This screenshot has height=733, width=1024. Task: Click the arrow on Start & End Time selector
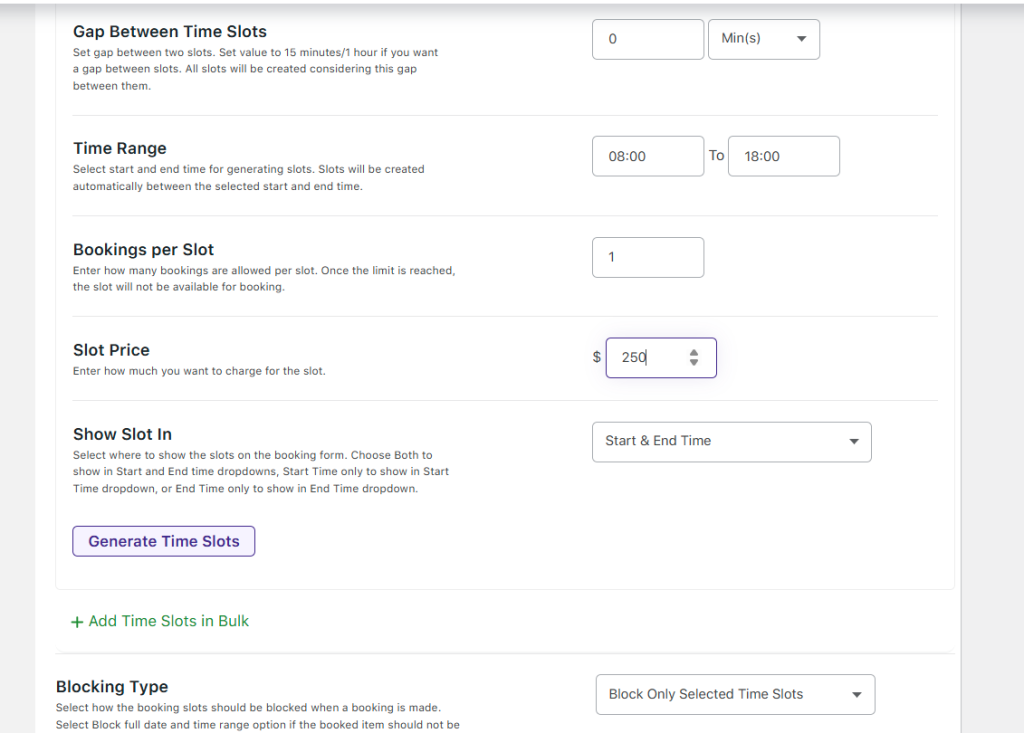[x=853, y=441]
